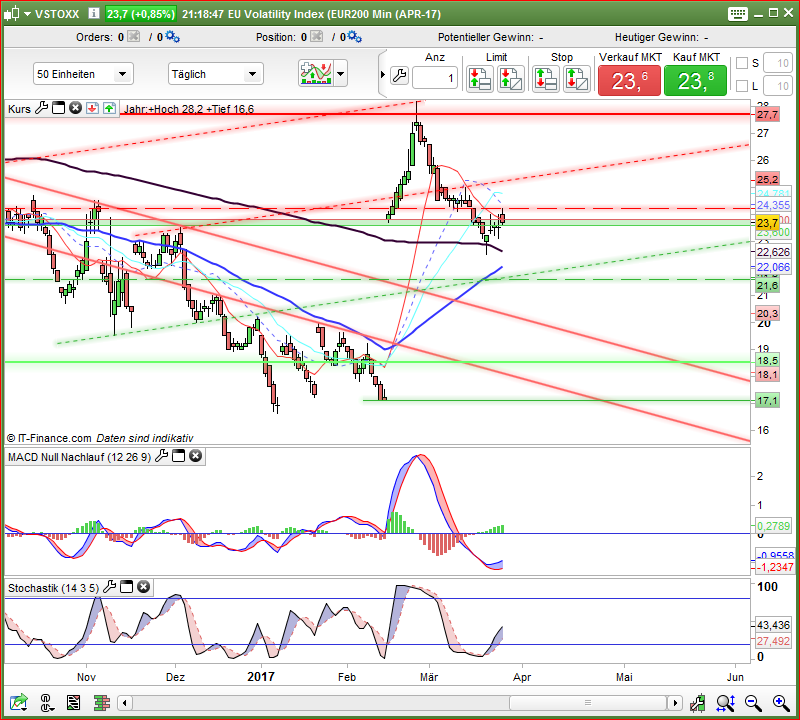Open MACD indicator wrench settings
Screen dimensions: 800x720
point(161,456)
